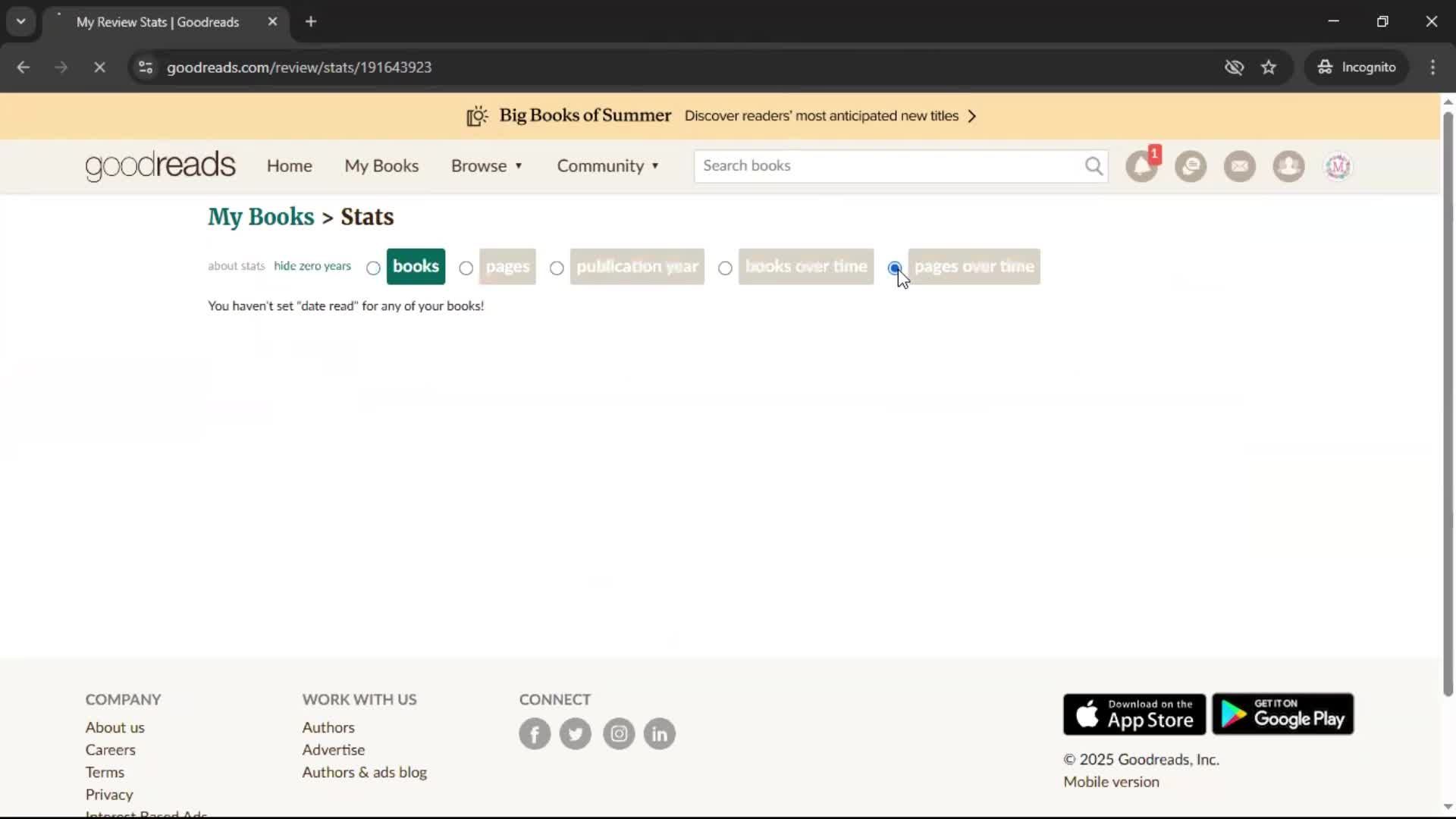Close the My Review Stats tab

click(x=272, y=22)
